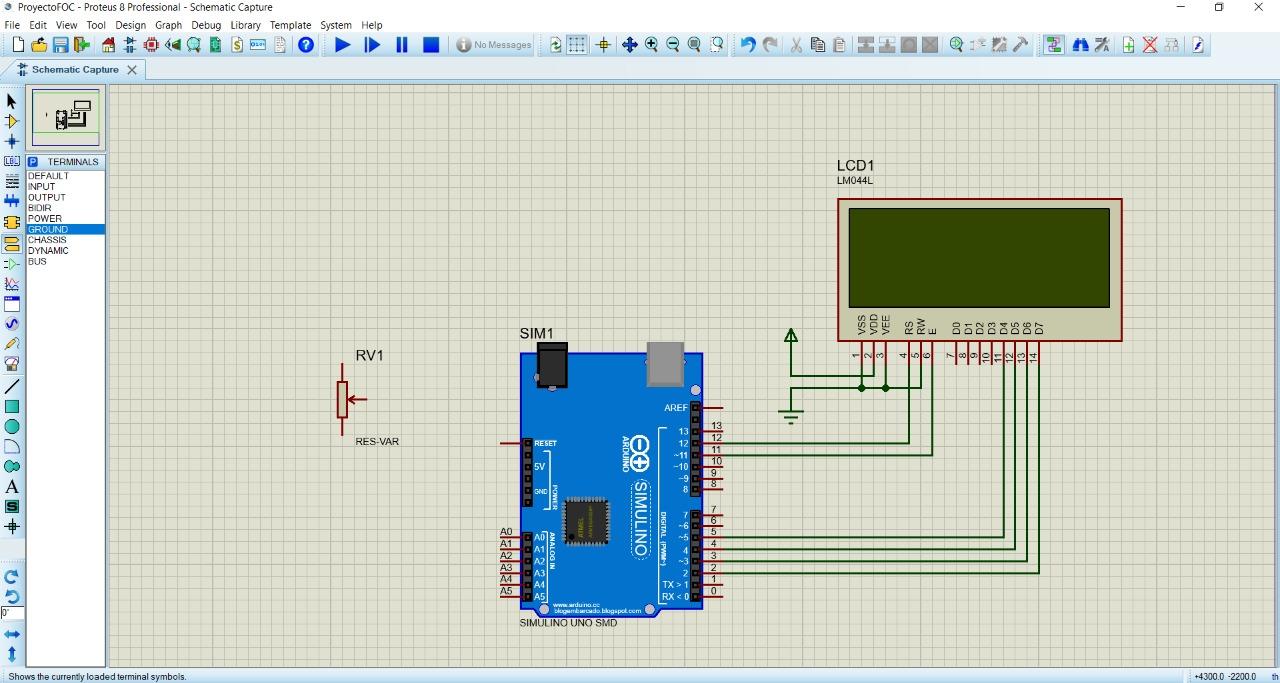Open the No Messages simulation log
The height and width of the screenshot is (683, 1280).
click(x=494, y=45)
